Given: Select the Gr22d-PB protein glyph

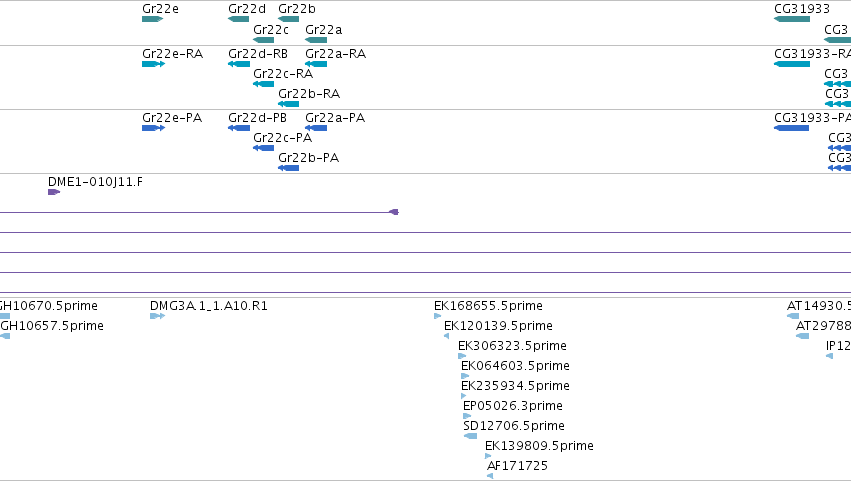Looking at the screenshot, I should pos(239,128).
